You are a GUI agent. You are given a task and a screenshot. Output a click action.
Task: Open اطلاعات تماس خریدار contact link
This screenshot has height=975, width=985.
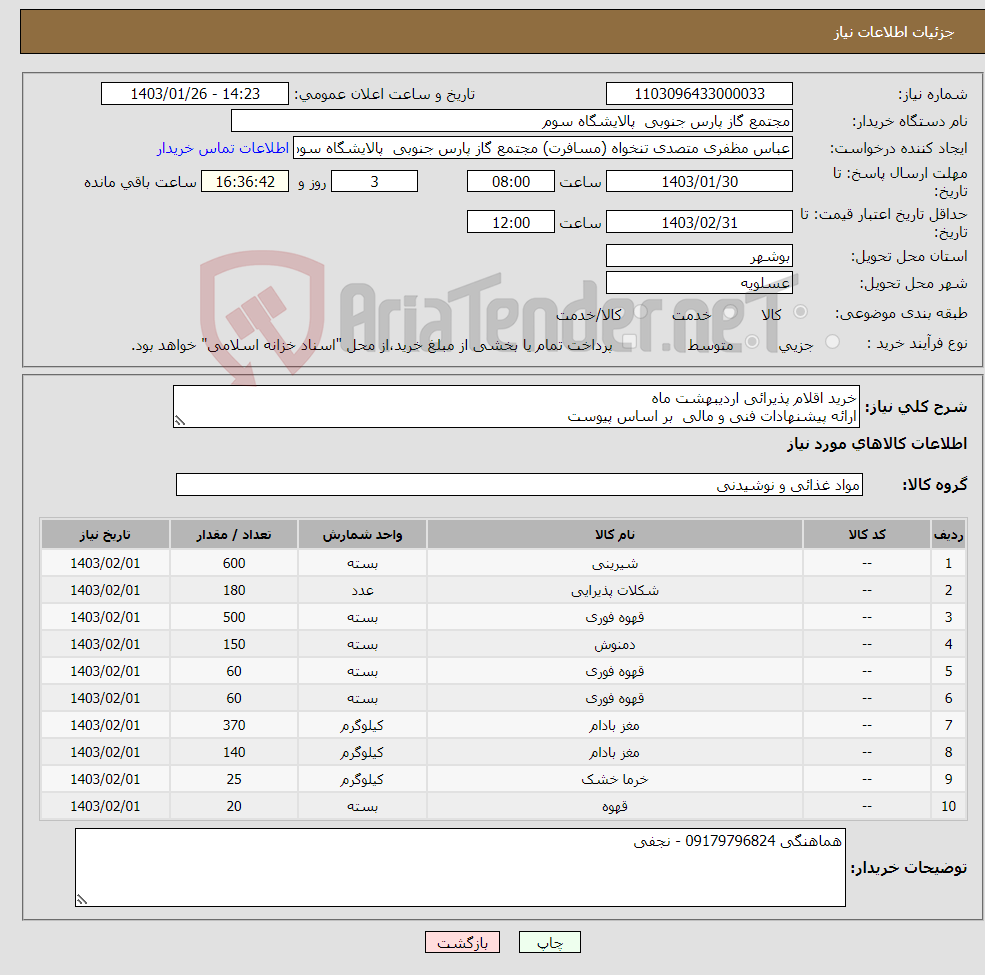[223, 148]
